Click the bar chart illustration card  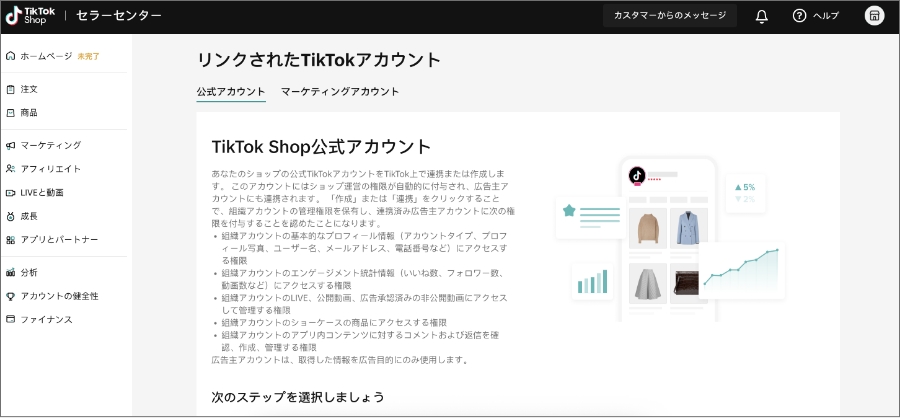(x=592, y=281)
